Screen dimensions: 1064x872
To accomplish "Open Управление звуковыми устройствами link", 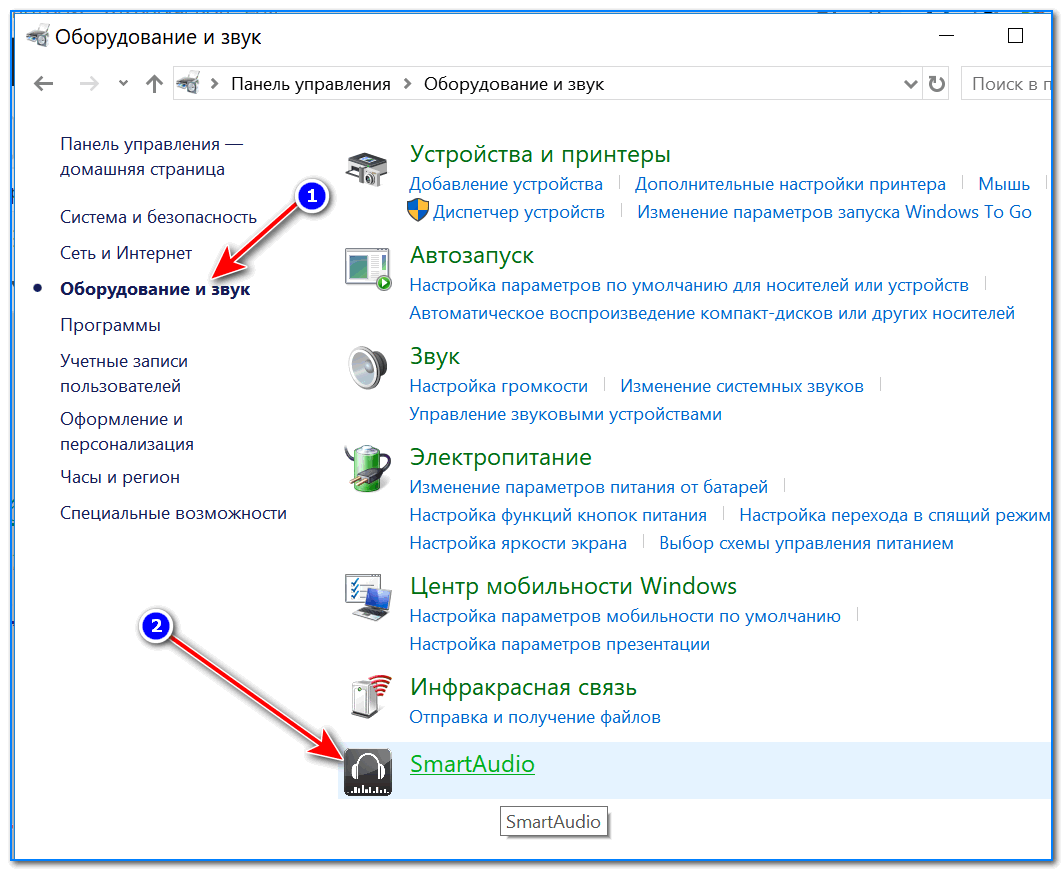I will [565, 414].
